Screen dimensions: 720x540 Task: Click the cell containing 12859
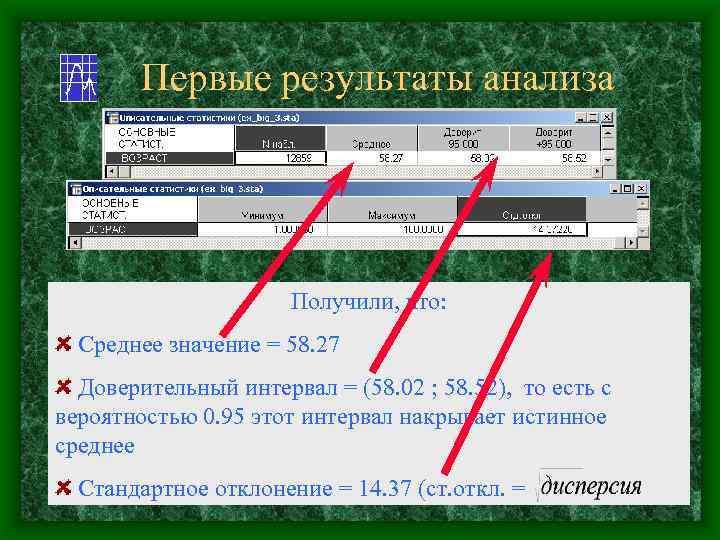[x=281, y=158]
